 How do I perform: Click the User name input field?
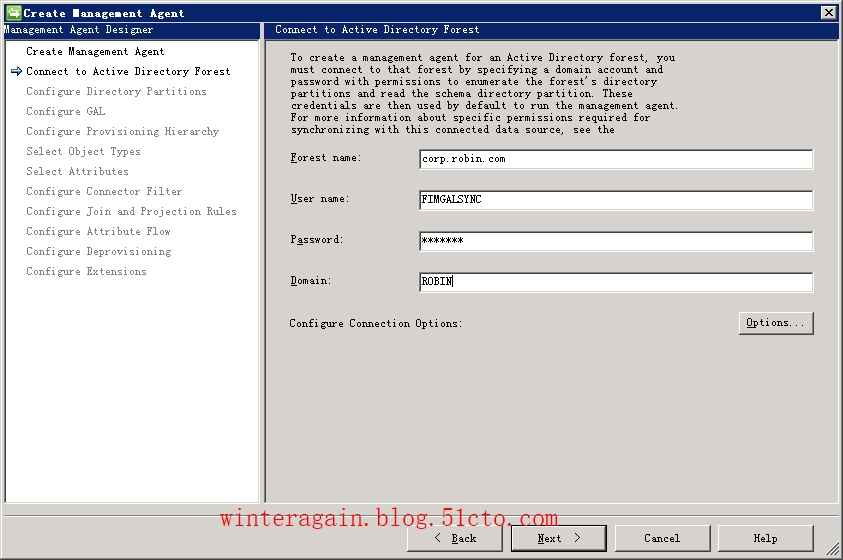pos(616,200)
